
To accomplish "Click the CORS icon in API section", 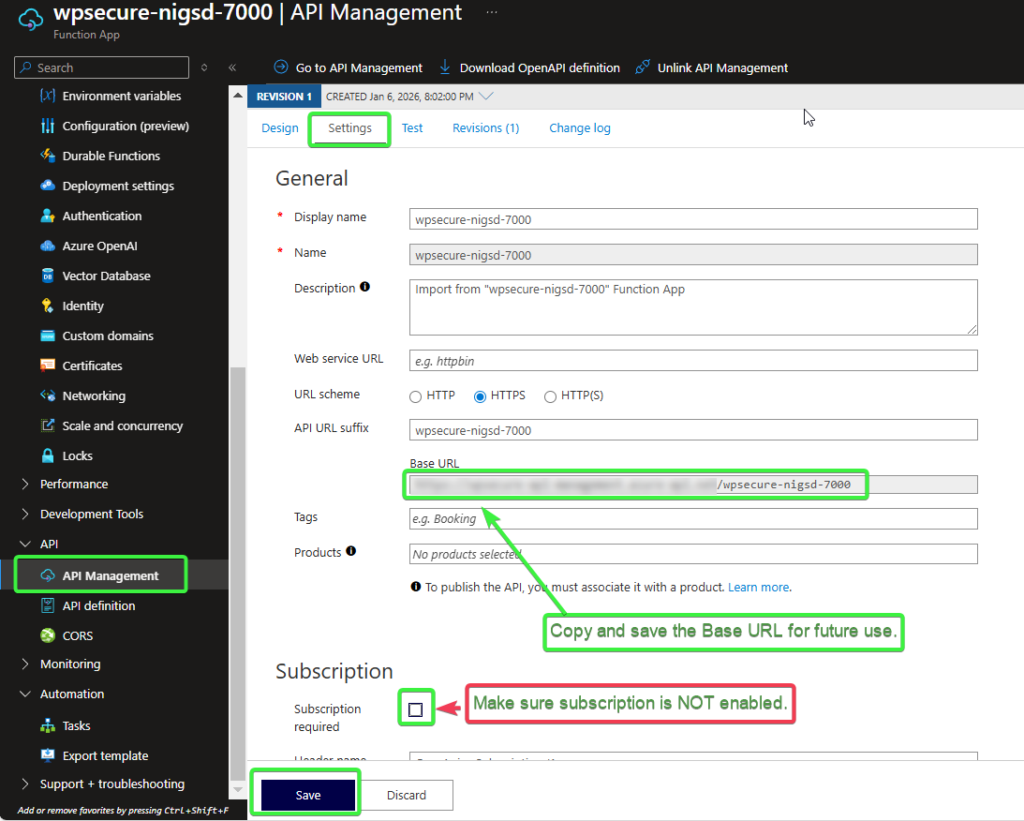I will click(x=47, y=636).
